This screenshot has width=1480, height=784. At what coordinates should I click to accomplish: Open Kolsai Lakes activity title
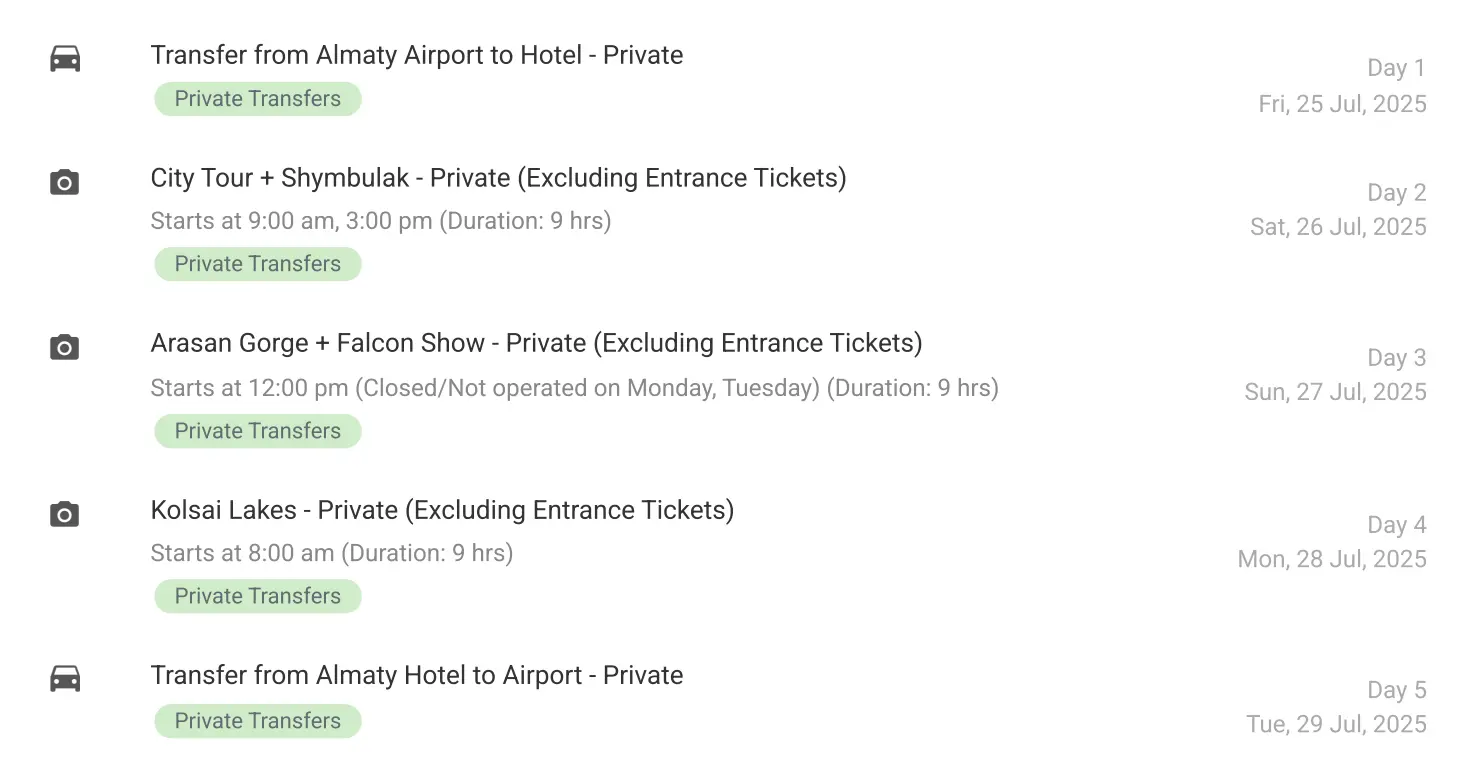(443, 510)
